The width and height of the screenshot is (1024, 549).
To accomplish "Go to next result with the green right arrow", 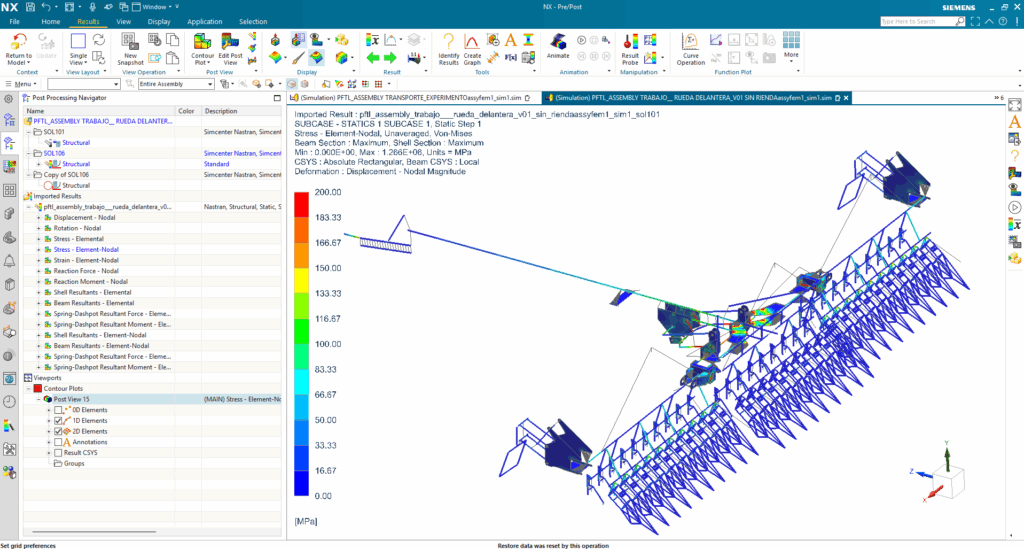I will pos(391,58).
